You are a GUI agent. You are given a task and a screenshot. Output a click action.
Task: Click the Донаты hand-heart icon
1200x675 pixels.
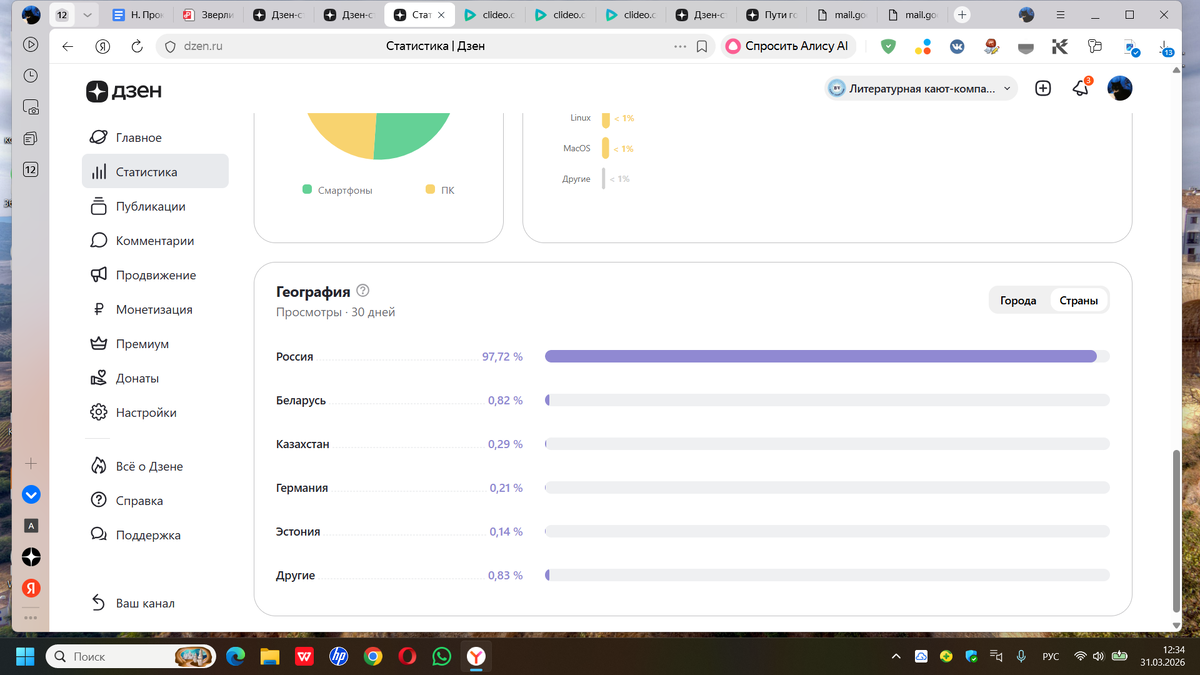(98, 378)
